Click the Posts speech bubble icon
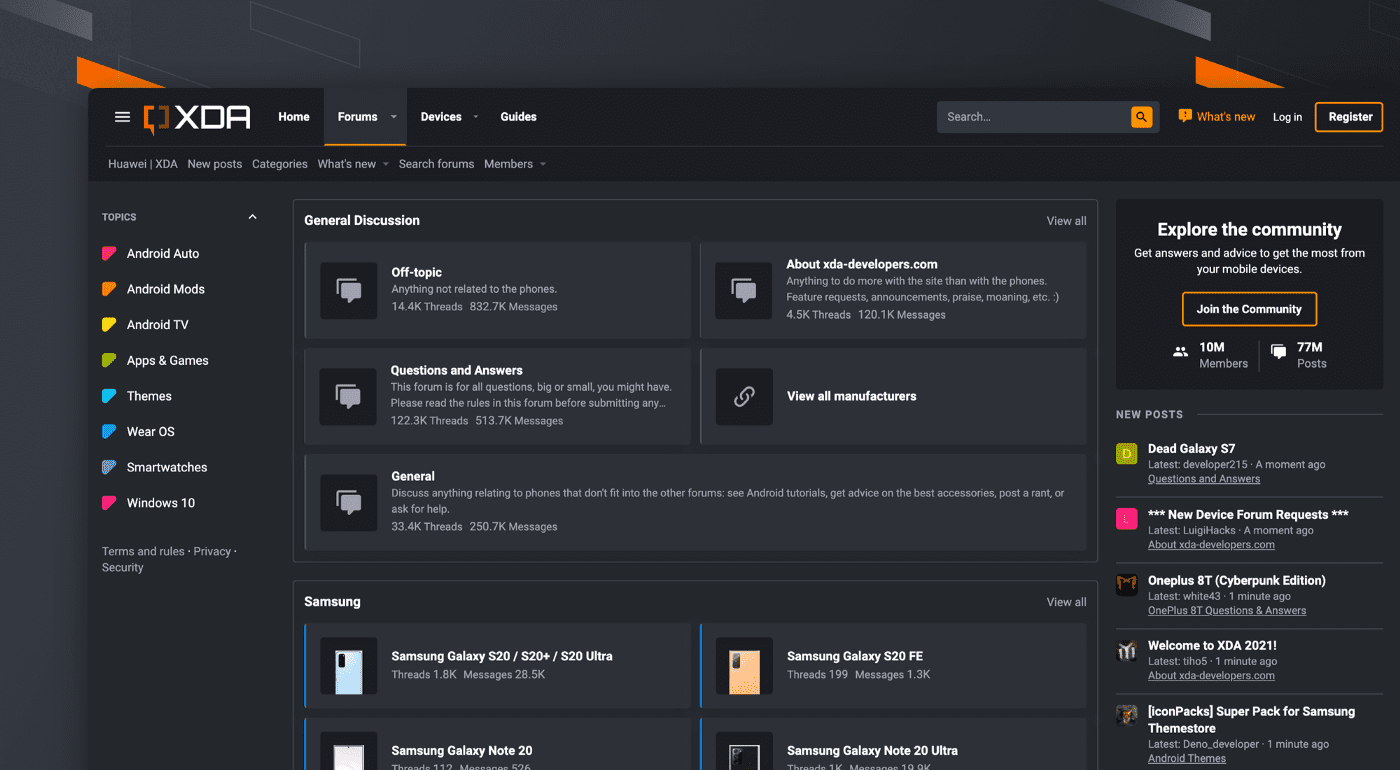This screenshot has height=770, width=1400. pos(1278,352)
